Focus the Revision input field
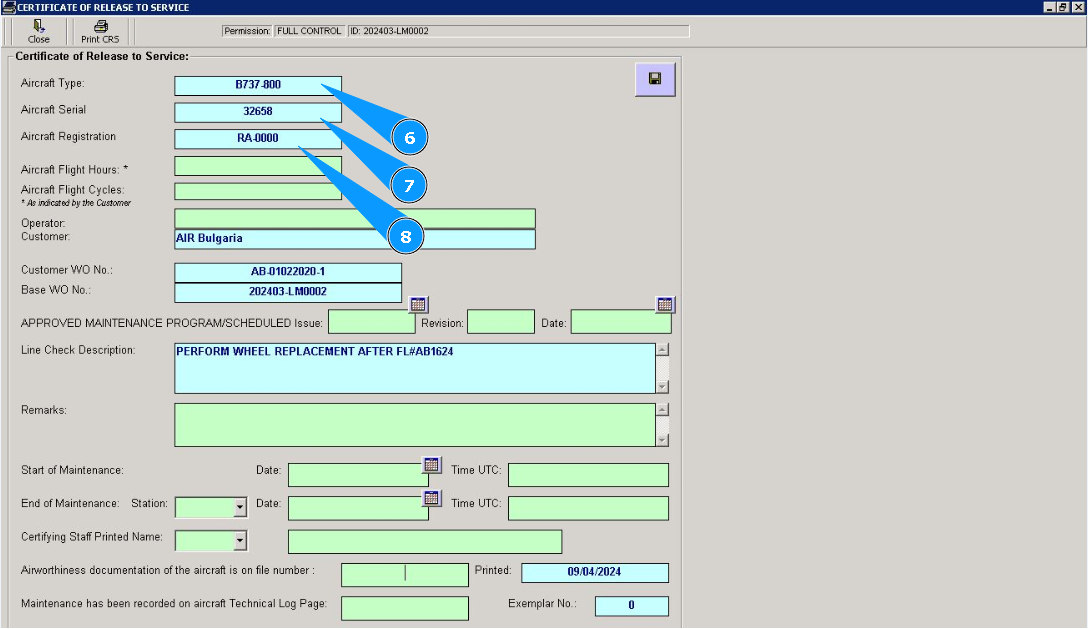This screenshot has width=1088, height=629. pos(500,322)
